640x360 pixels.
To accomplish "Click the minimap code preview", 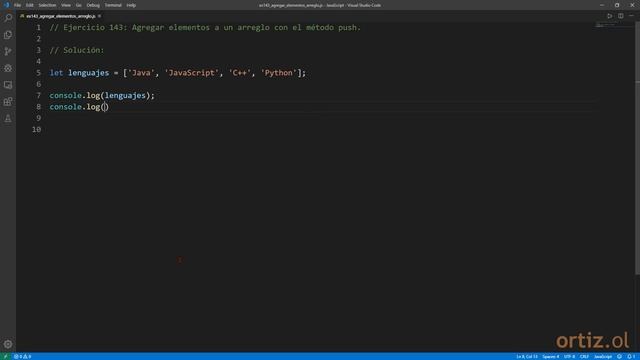I will pos(606,25).
